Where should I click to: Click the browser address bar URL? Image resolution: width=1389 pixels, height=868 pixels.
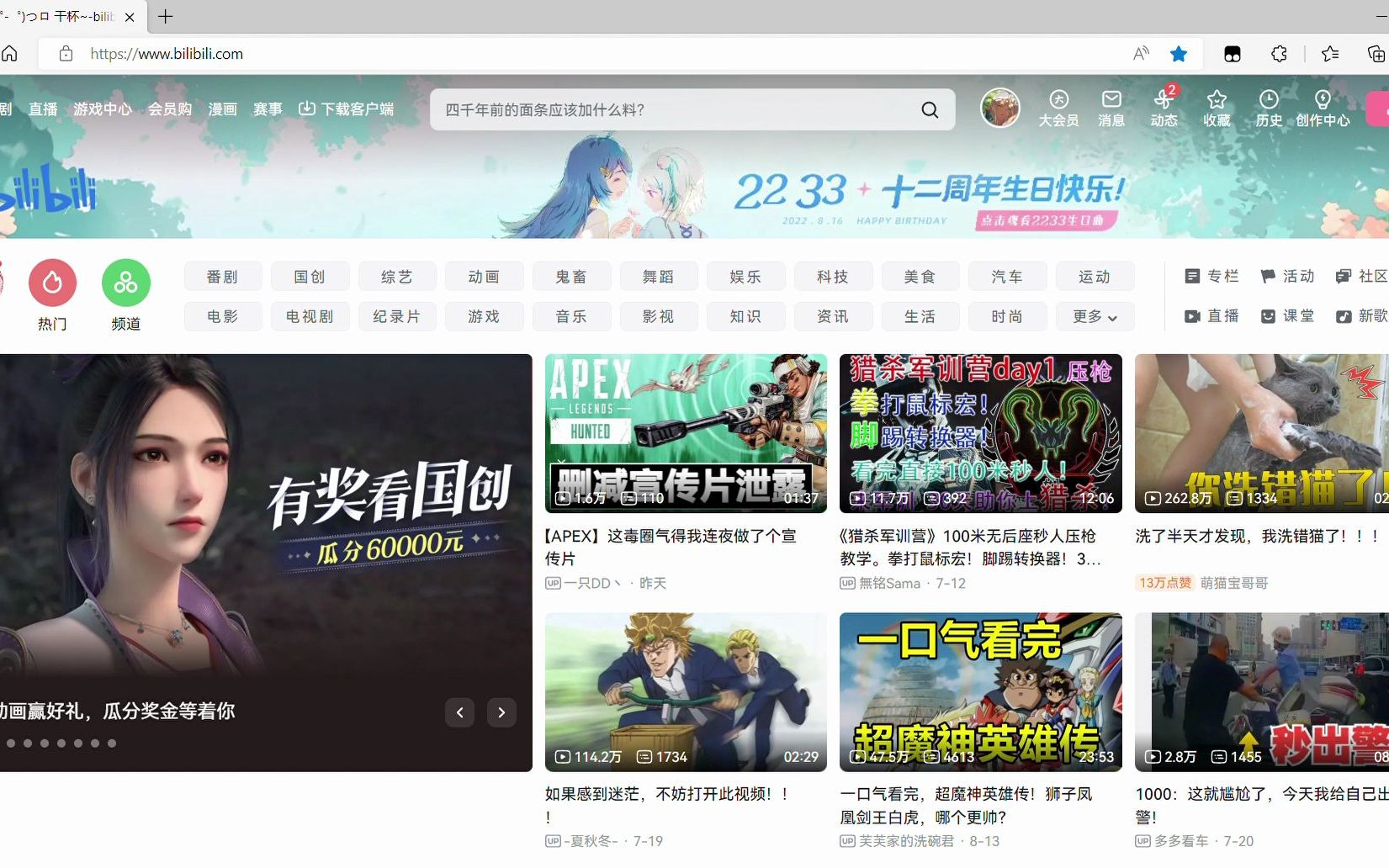click(x=167, y=54)
